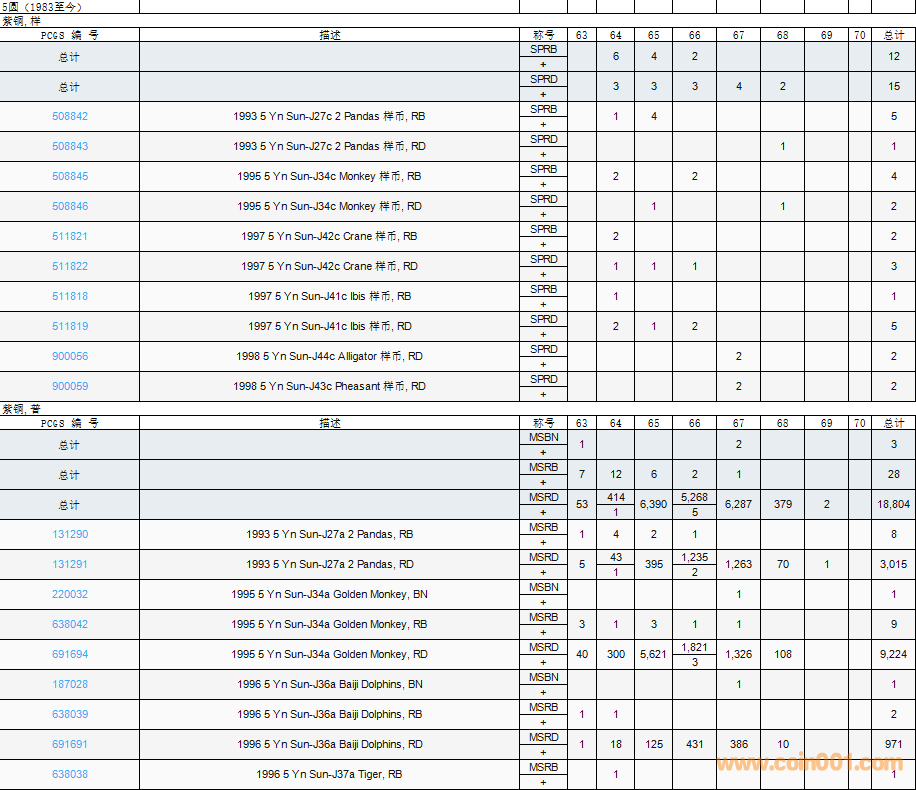Select PCGS number 511821 link

(x=70, y=237)
